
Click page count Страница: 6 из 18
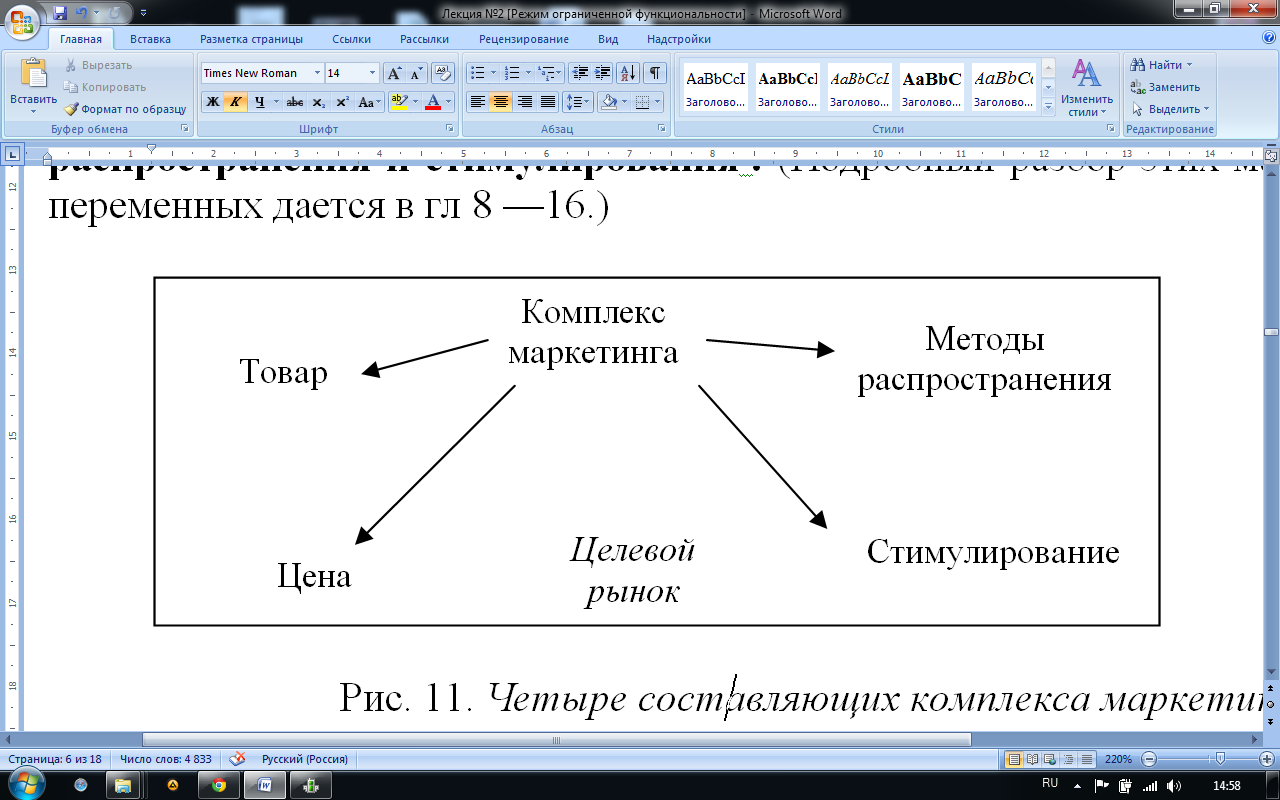click(x=54, y=759)
